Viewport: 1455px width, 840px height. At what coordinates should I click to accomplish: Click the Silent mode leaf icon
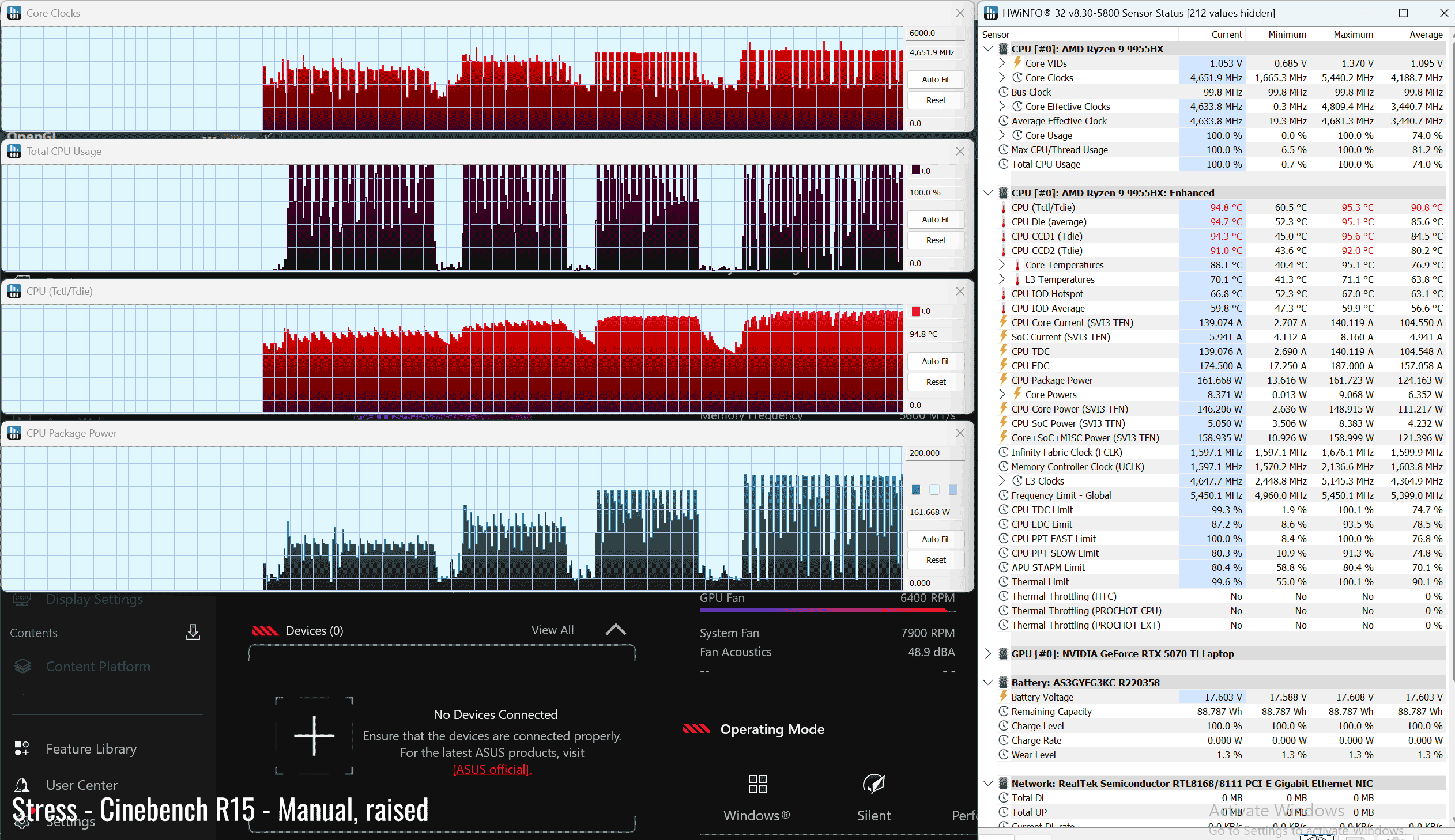point(873,784)
